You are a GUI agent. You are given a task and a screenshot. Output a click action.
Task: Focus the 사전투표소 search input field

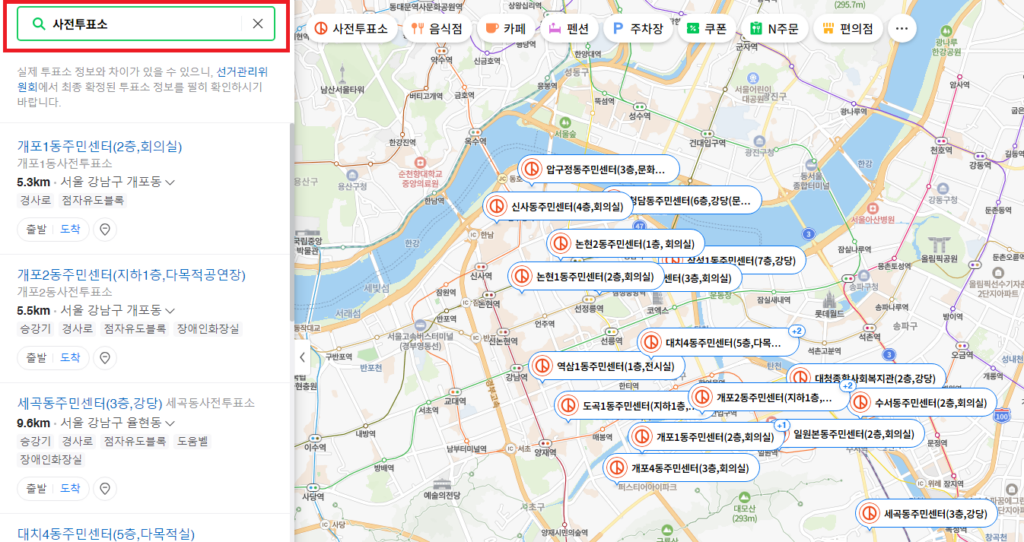point(146,24)
